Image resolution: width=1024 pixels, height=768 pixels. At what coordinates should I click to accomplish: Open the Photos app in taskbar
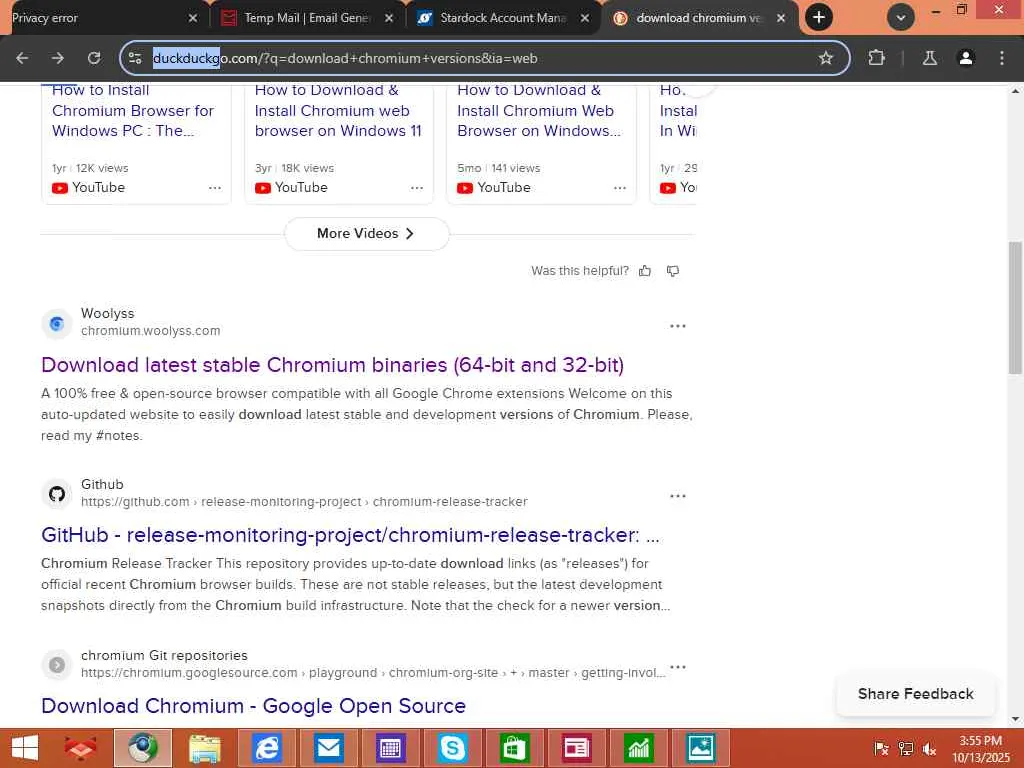coord(700,748)
